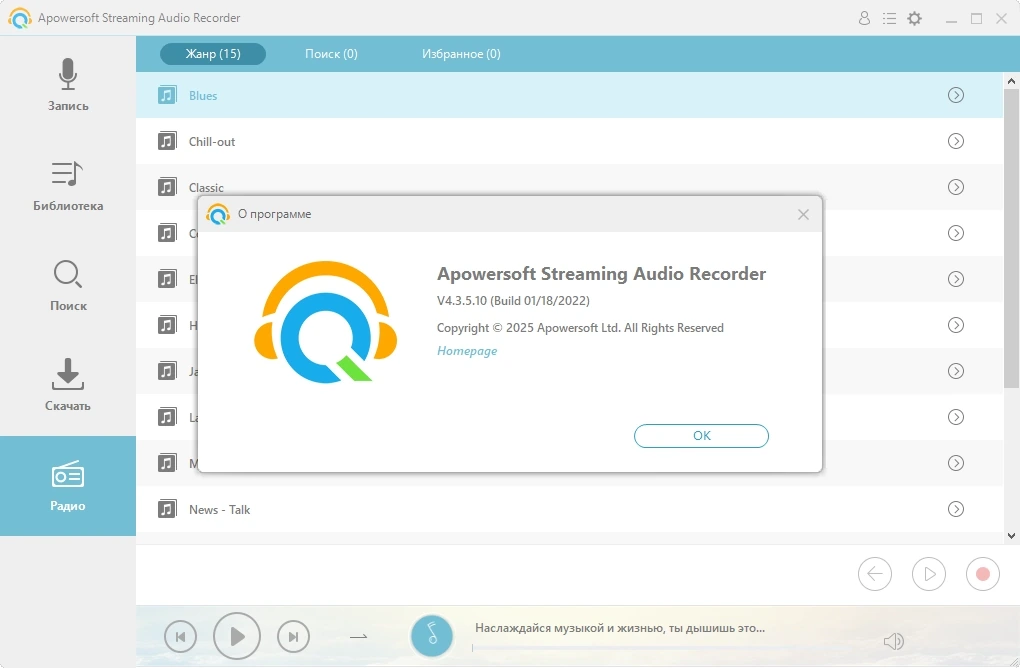Click the large play button in player bar
This screenshot has width=1020, height=668.
[x=237, y=636]
